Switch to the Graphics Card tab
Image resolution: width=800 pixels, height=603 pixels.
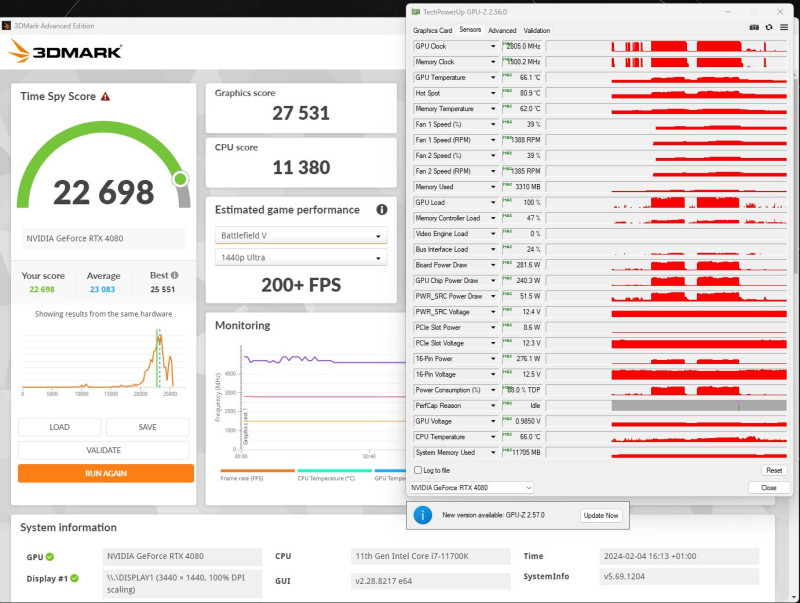point(432,31)
